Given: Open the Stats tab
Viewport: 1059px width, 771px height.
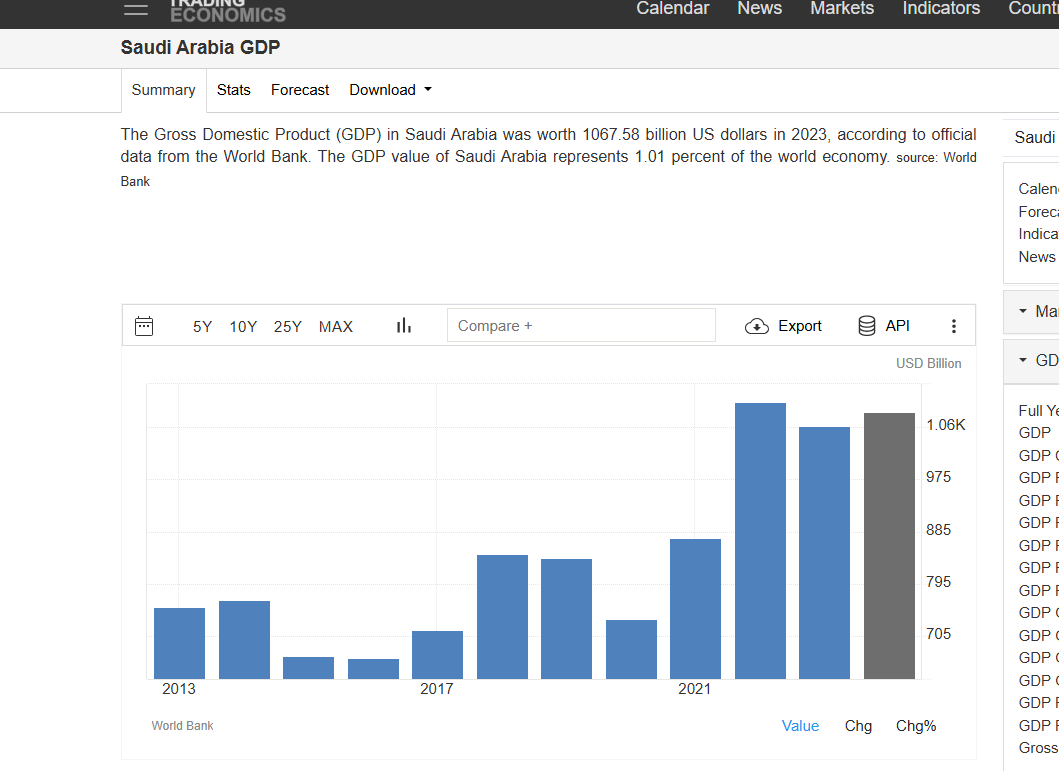Looking at the screenshot, I should (233, 90).
